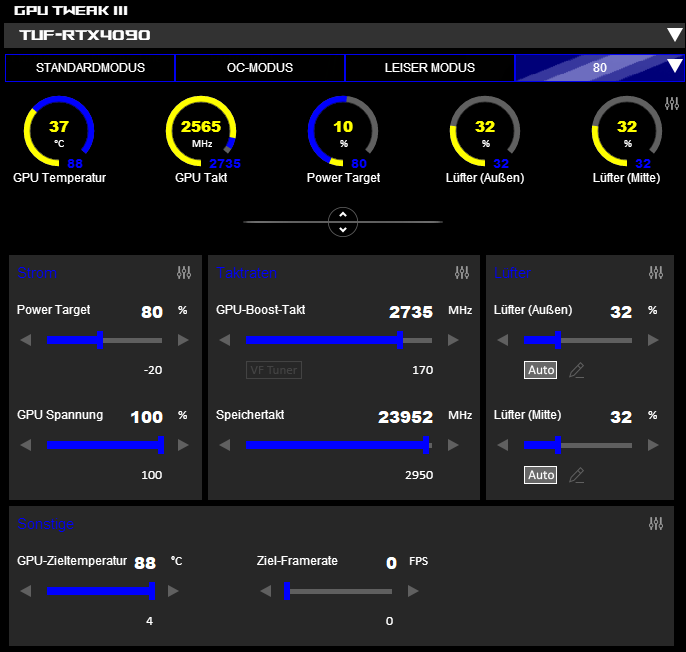Decrease GPU-Boost-Takt with left arrow
The height and width of the screenshot is (652, 686).
tap(225, 340)
